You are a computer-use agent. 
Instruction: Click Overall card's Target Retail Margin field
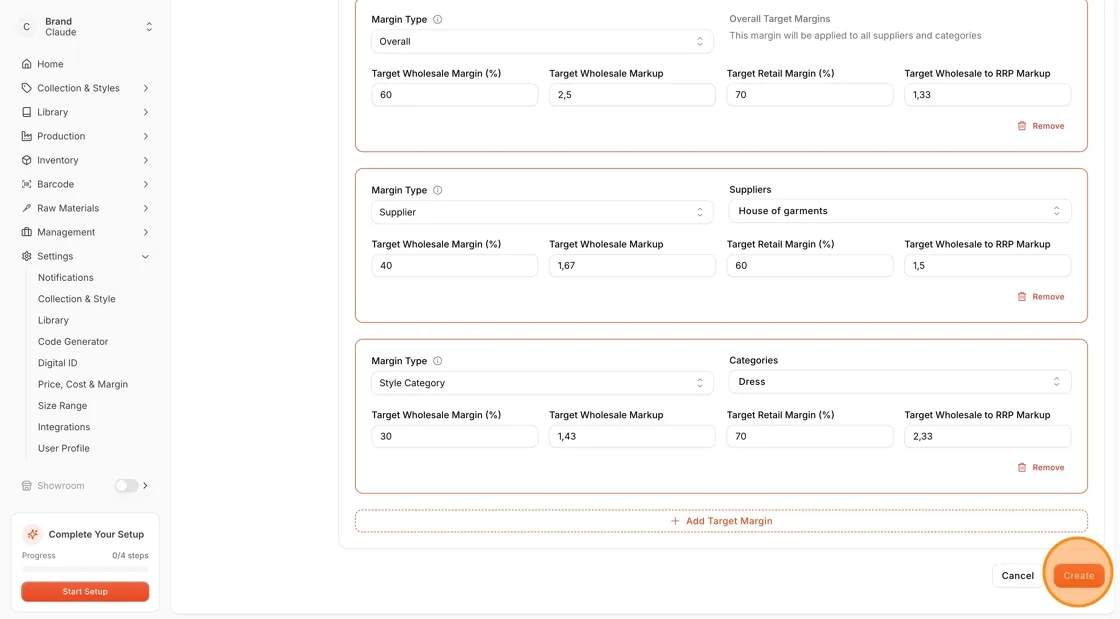[810, 94]
